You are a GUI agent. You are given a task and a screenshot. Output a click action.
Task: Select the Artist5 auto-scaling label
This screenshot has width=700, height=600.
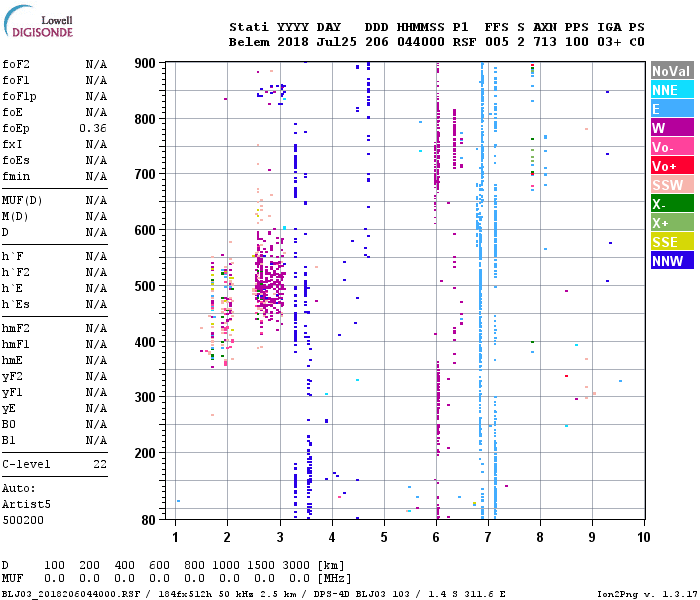tap(26, 505)
